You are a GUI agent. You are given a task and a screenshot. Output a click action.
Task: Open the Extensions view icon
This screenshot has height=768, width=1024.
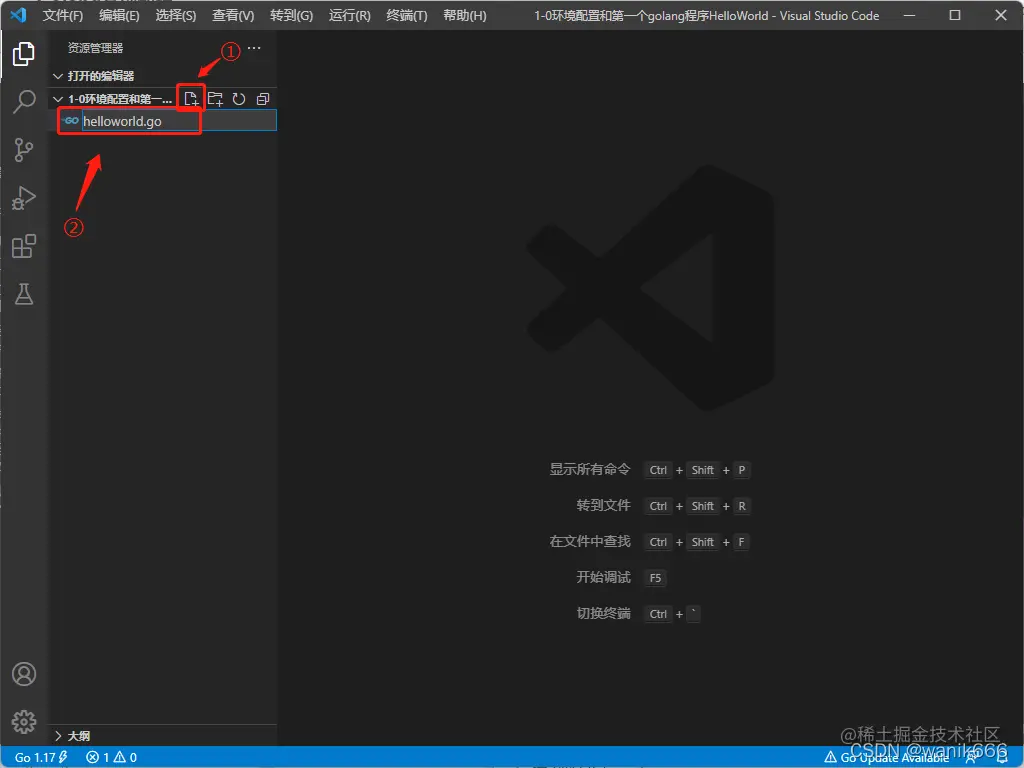pos(24,246)
